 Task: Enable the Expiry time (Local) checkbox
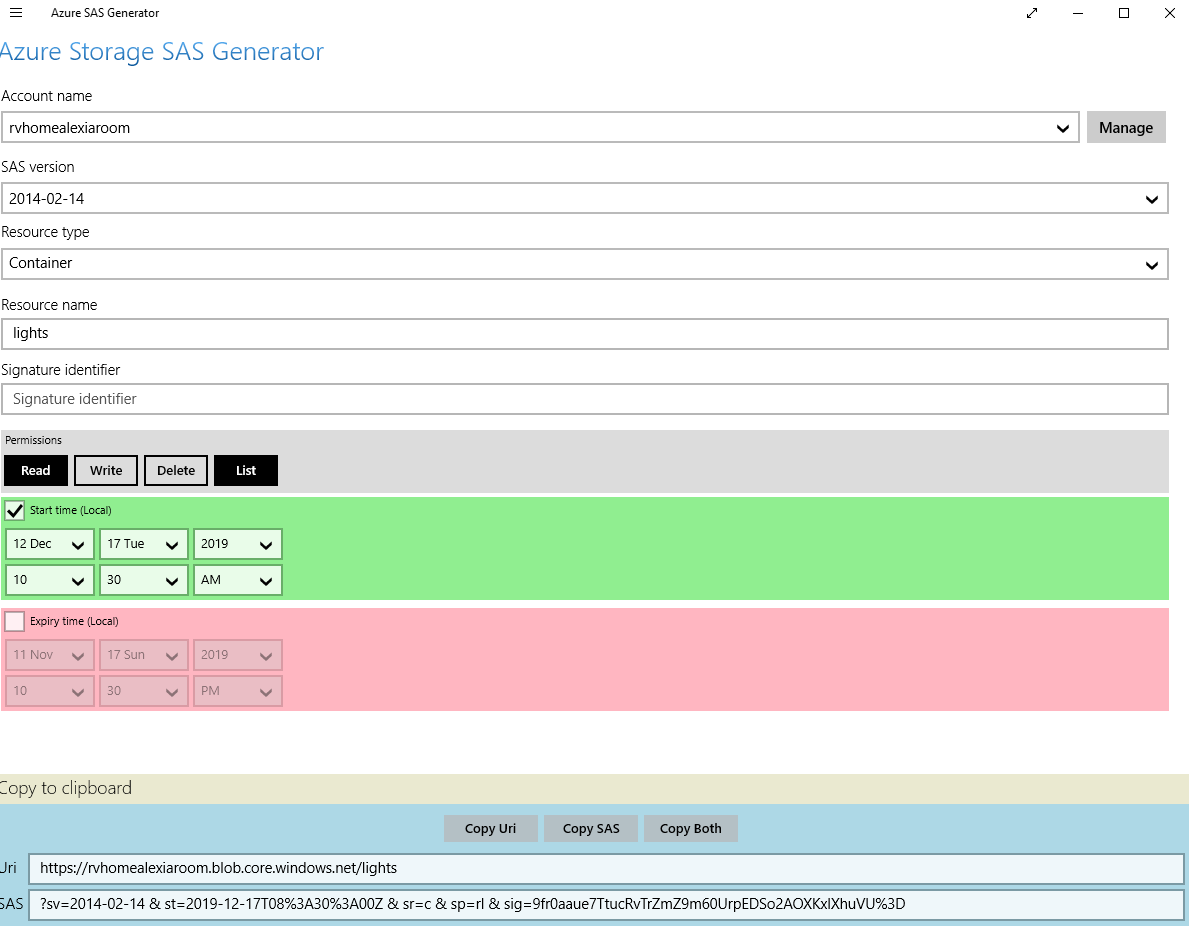pos(14,621)
